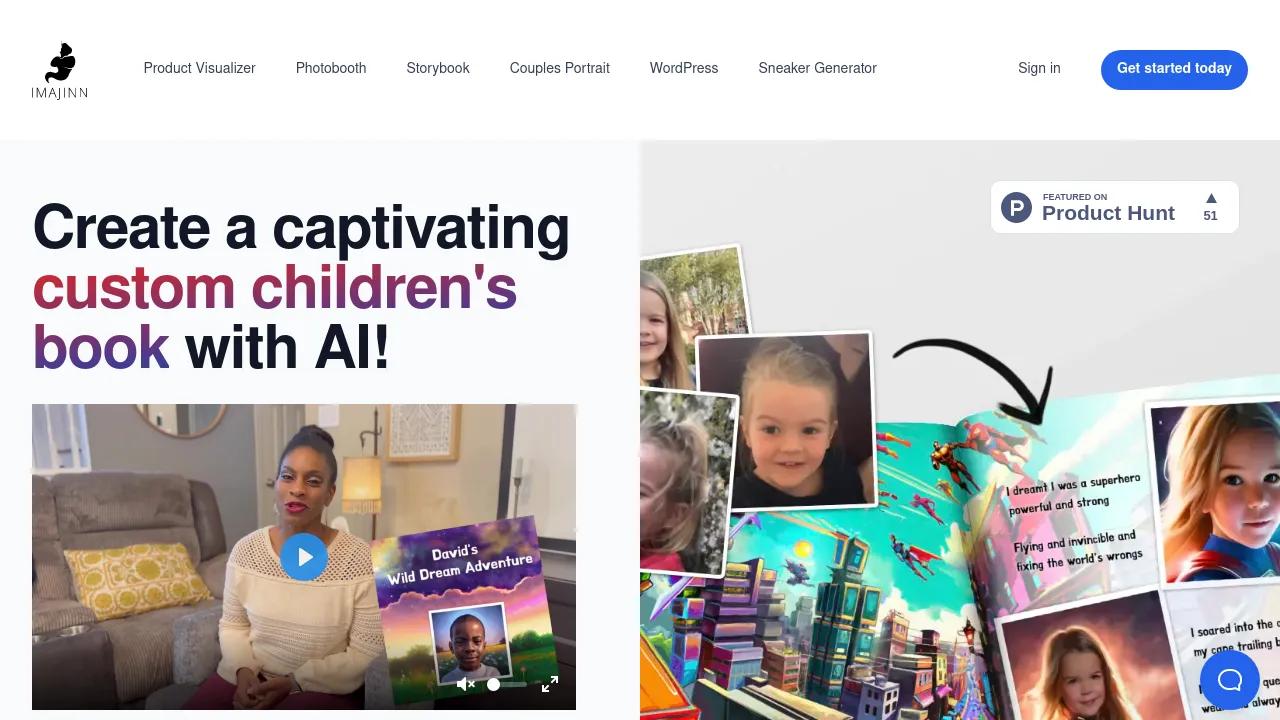The width and height of the screenshot is (1280, 720).
Task: Open Sneaker Generator page
Action: click(x=818, y=68)
